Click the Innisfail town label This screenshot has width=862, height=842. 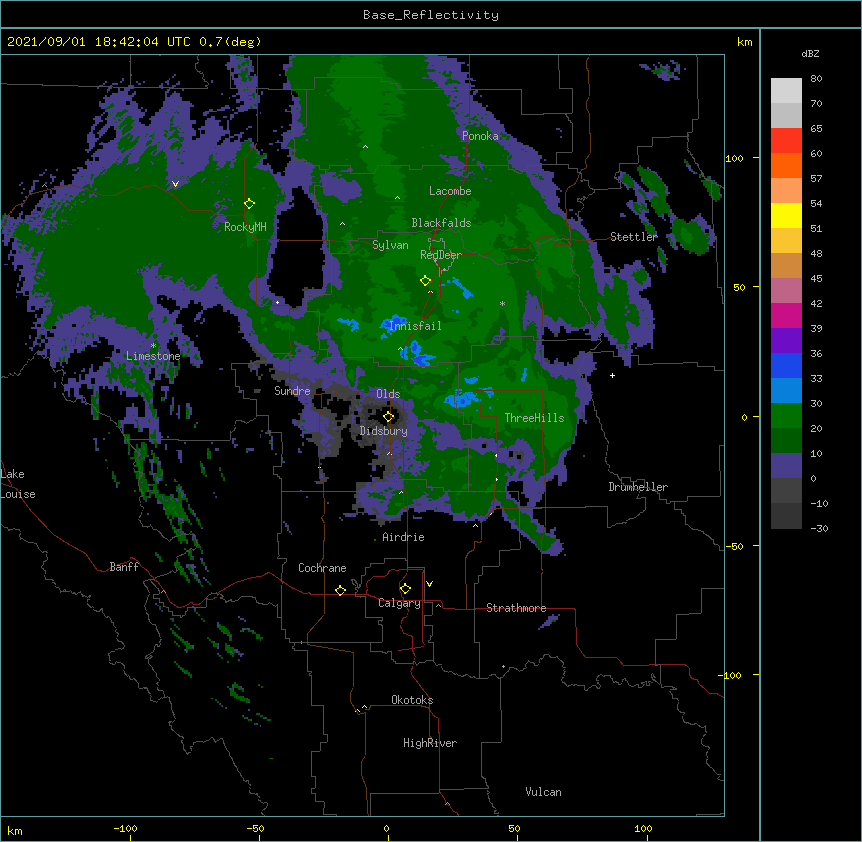pos(415,326)
